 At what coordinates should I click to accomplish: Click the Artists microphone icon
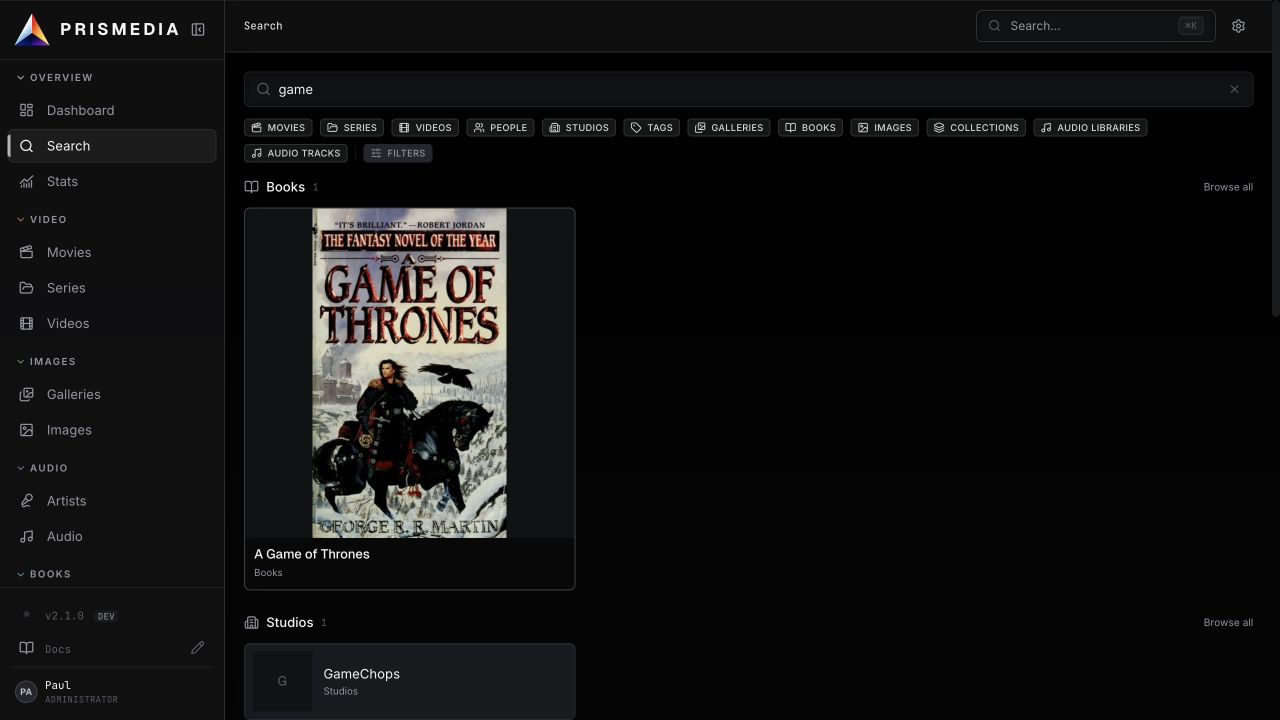point(27,501)
